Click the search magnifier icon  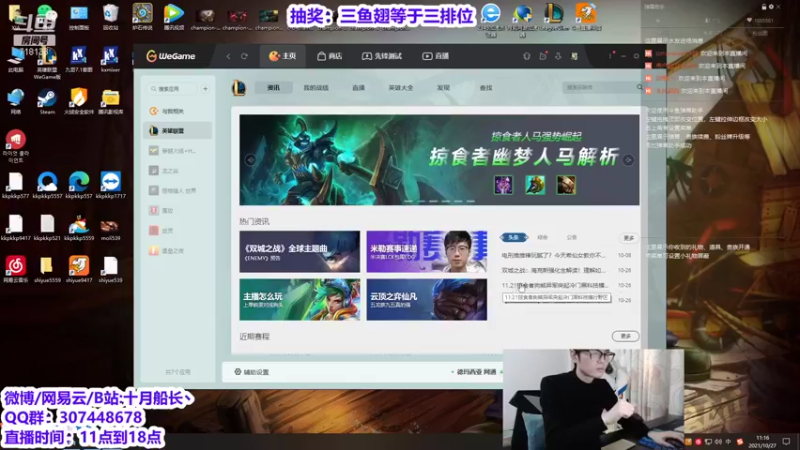tap(640, 88)
